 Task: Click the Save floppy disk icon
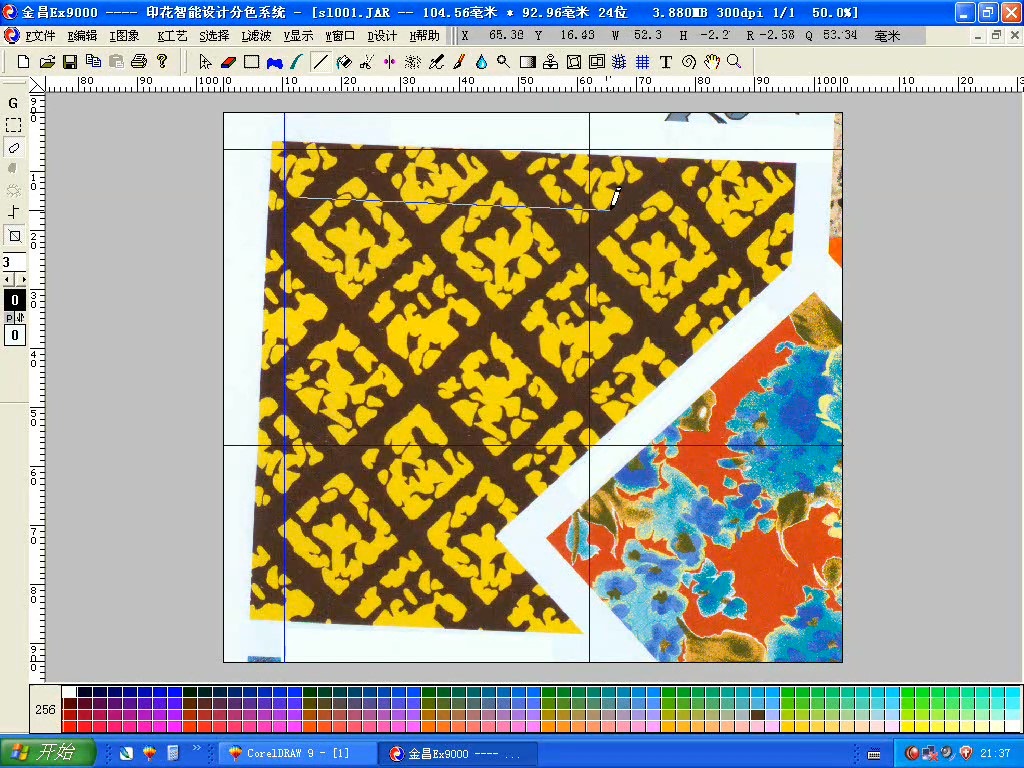pos(70,62)
